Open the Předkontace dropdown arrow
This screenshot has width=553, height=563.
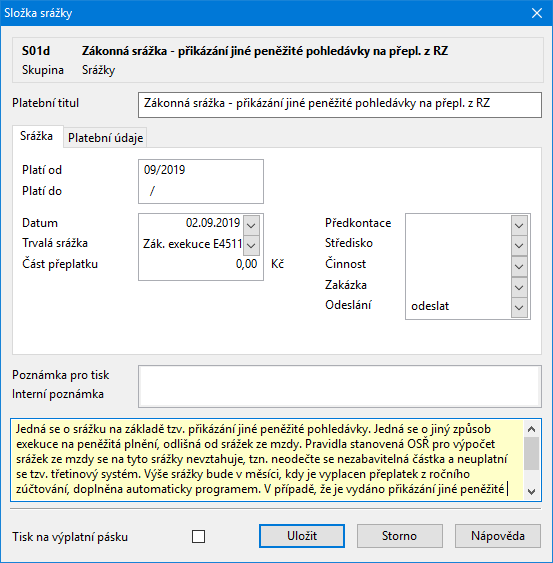coord(519,225)
